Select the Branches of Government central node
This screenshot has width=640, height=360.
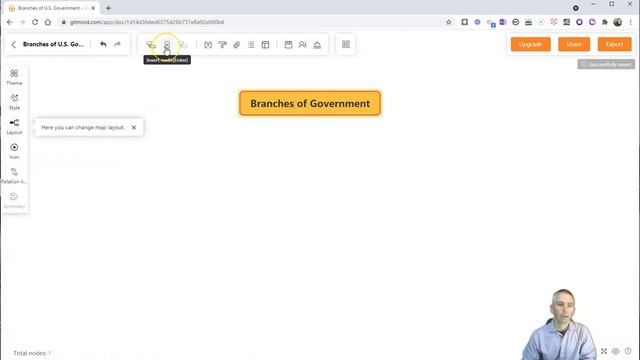pyautogui.click(x=310, y=103)
